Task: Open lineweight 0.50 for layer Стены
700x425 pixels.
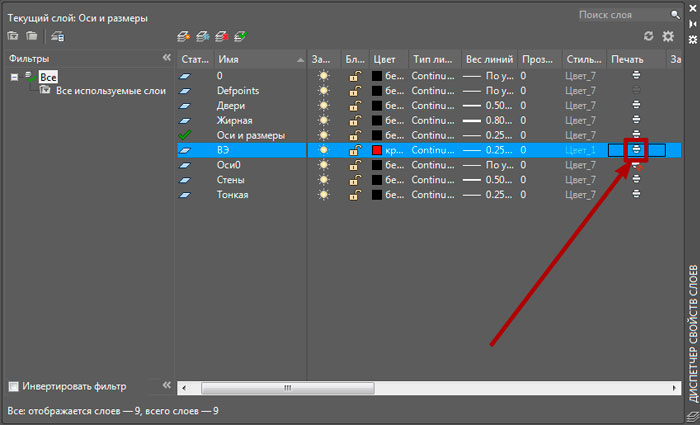Action: tap(488, 180)
